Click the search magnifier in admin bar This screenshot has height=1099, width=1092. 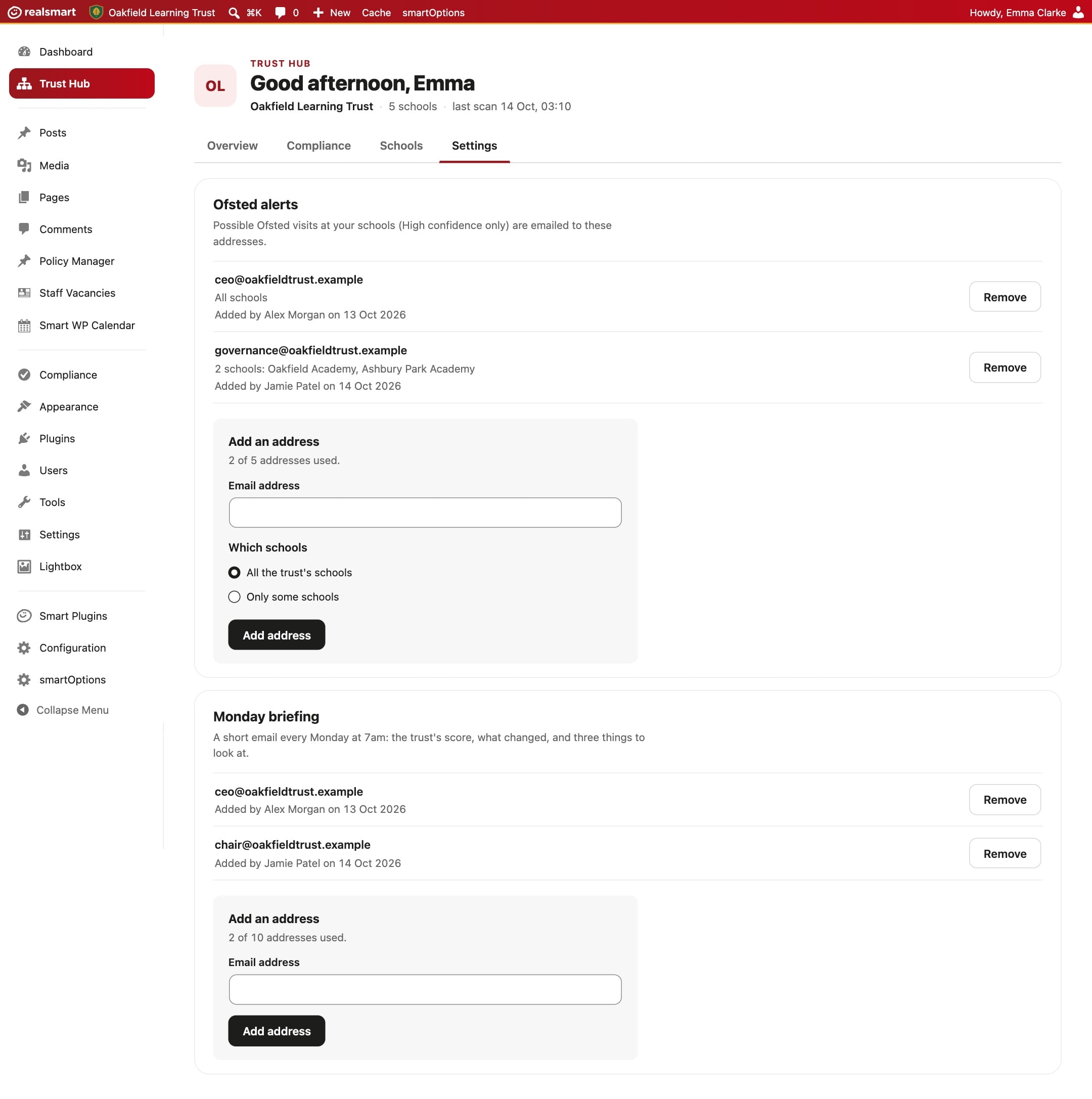(234, 13)
